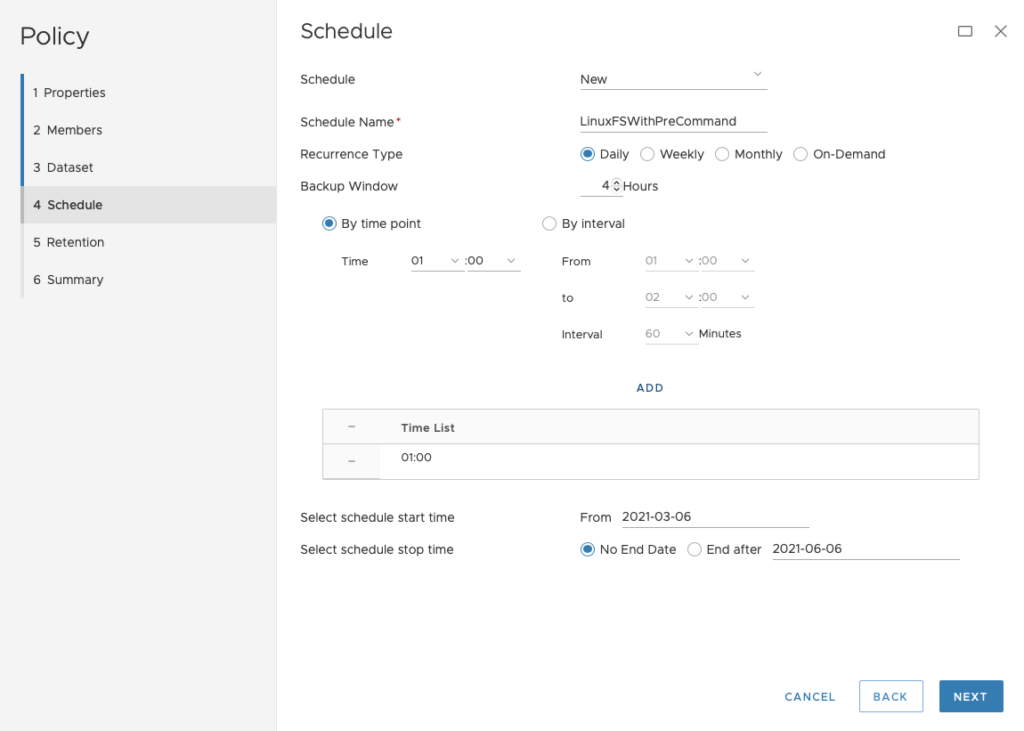This screenshot has width=1024, height=731.
Task: Remove the 01:00 entry from Time List
Action: [x=352, y=458]
